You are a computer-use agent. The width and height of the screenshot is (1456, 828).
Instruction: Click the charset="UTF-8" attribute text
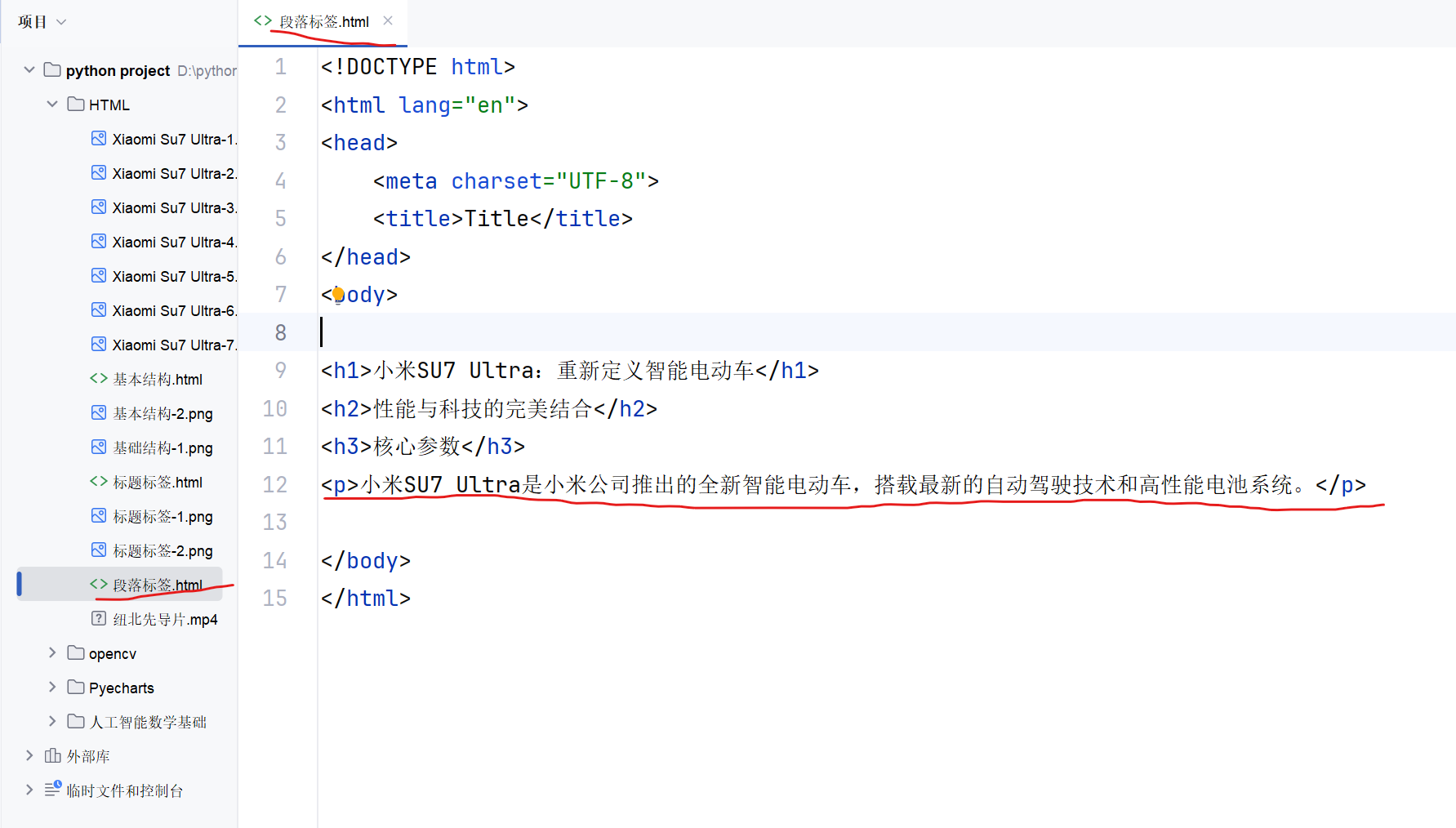click(x=549, y=180)
